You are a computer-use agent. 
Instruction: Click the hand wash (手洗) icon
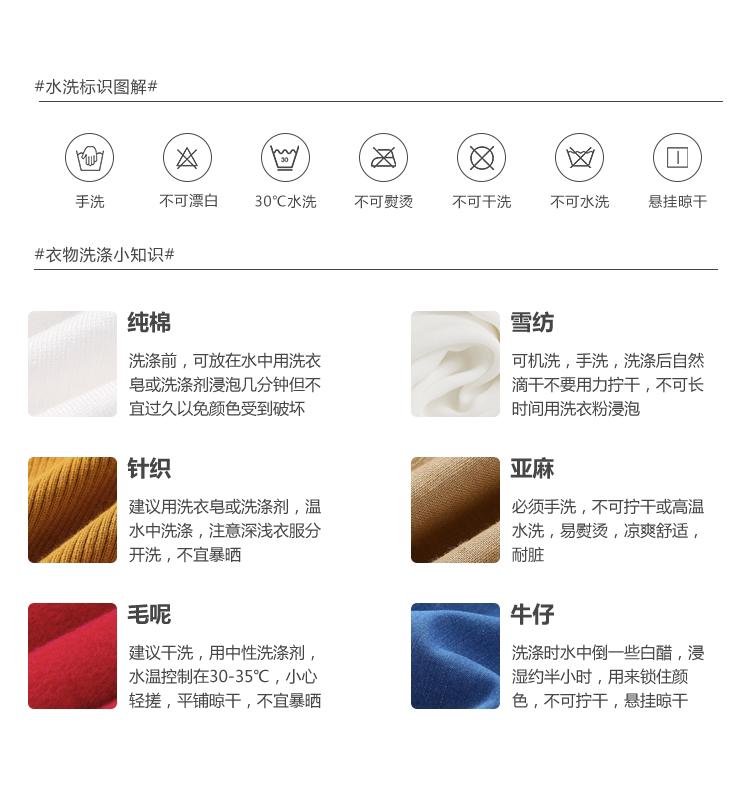click(x=90, y=158)
